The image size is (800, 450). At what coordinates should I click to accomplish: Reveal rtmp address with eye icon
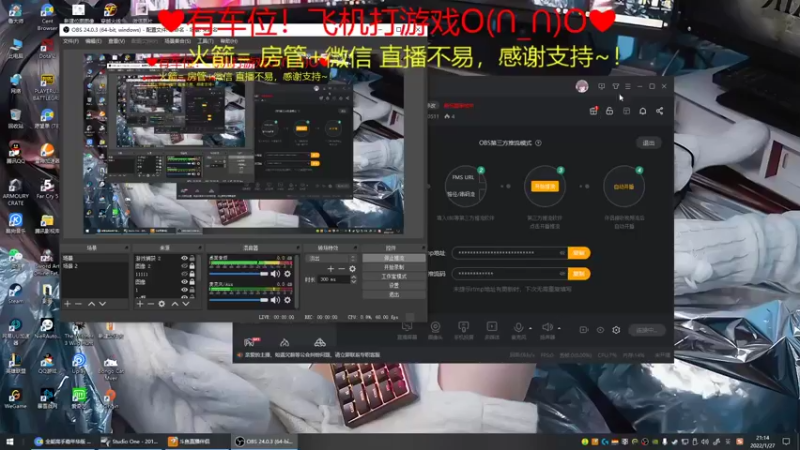[x=562, y=253]
